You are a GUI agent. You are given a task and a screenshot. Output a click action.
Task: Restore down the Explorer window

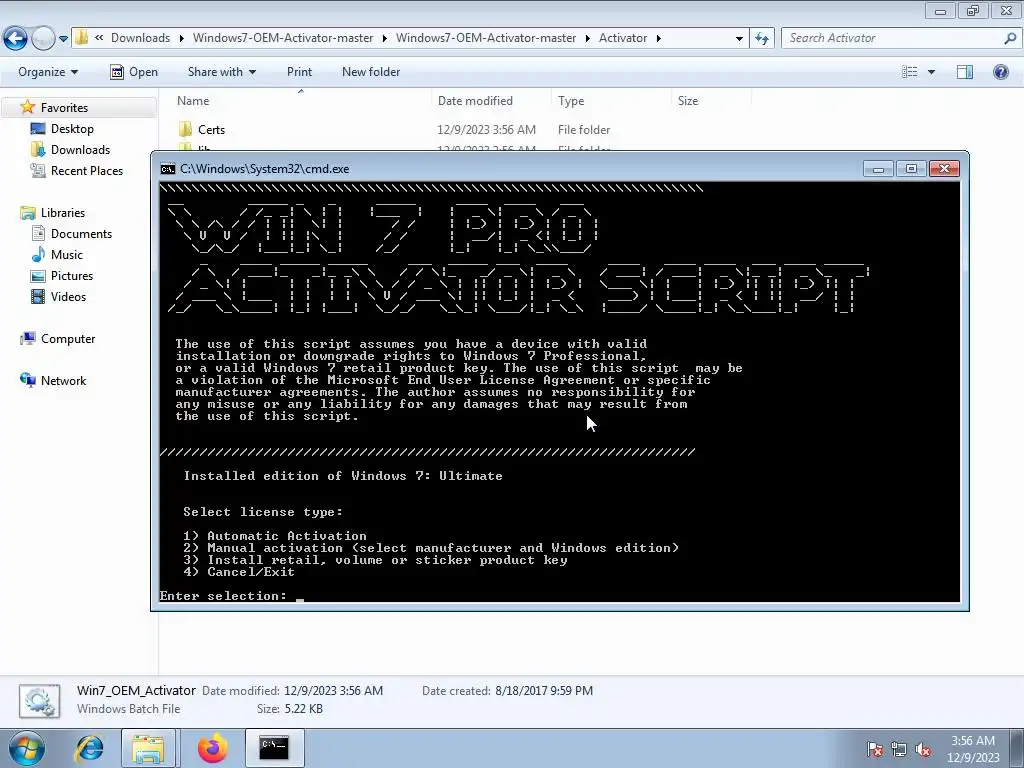coord(973,10)
